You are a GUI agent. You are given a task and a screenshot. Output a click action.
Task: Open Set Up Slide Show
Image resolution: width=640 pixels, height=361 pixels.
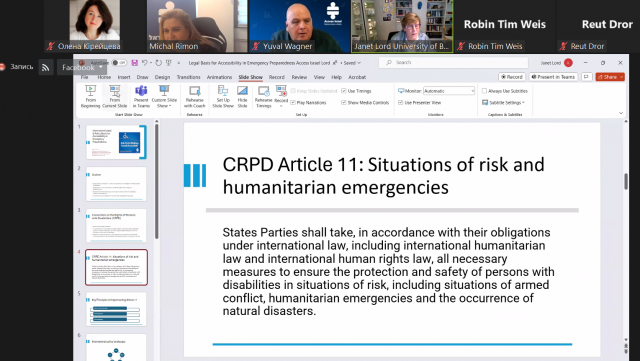223,96
